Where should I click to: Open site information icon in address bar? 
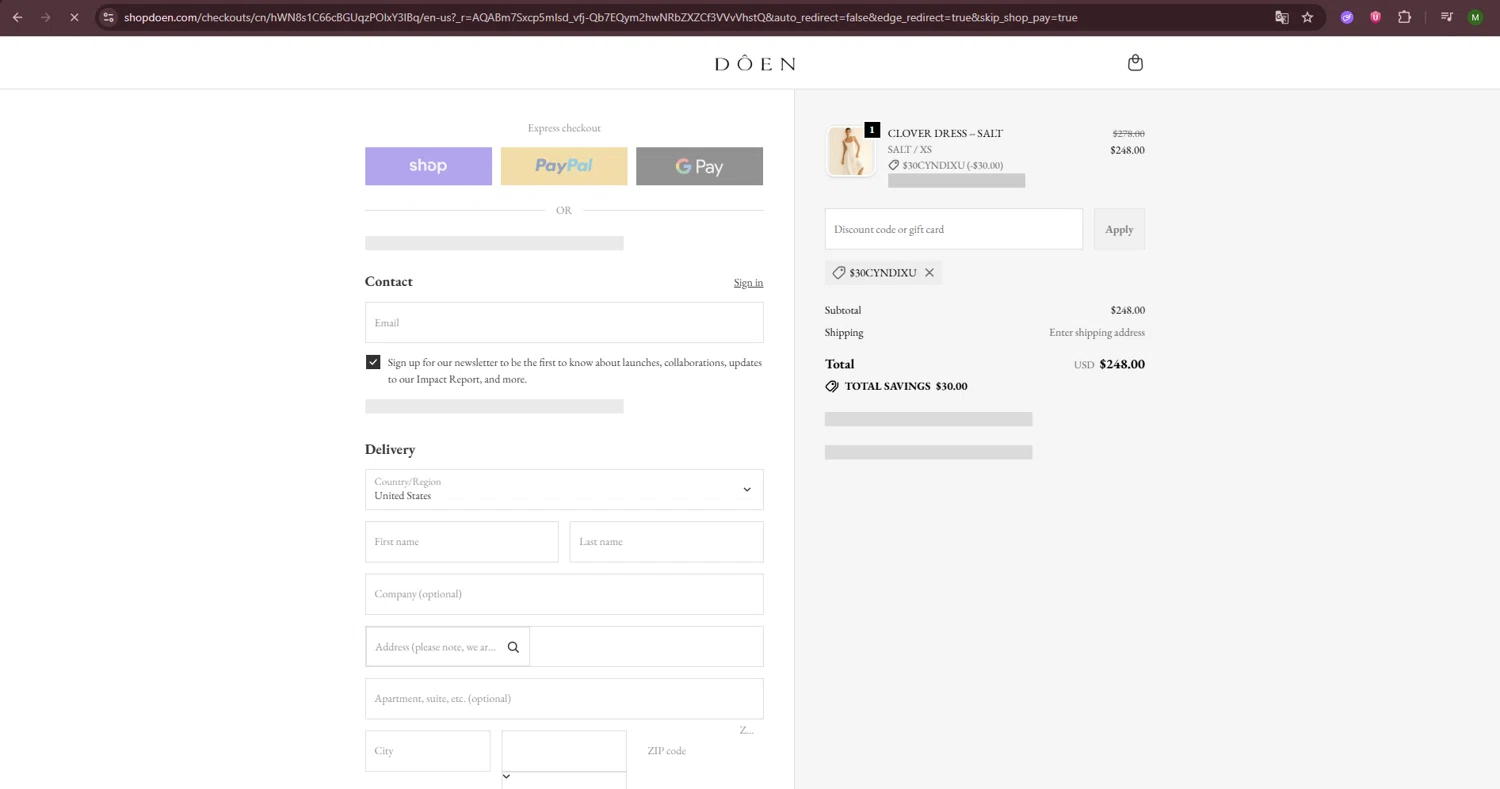(109, 17)
